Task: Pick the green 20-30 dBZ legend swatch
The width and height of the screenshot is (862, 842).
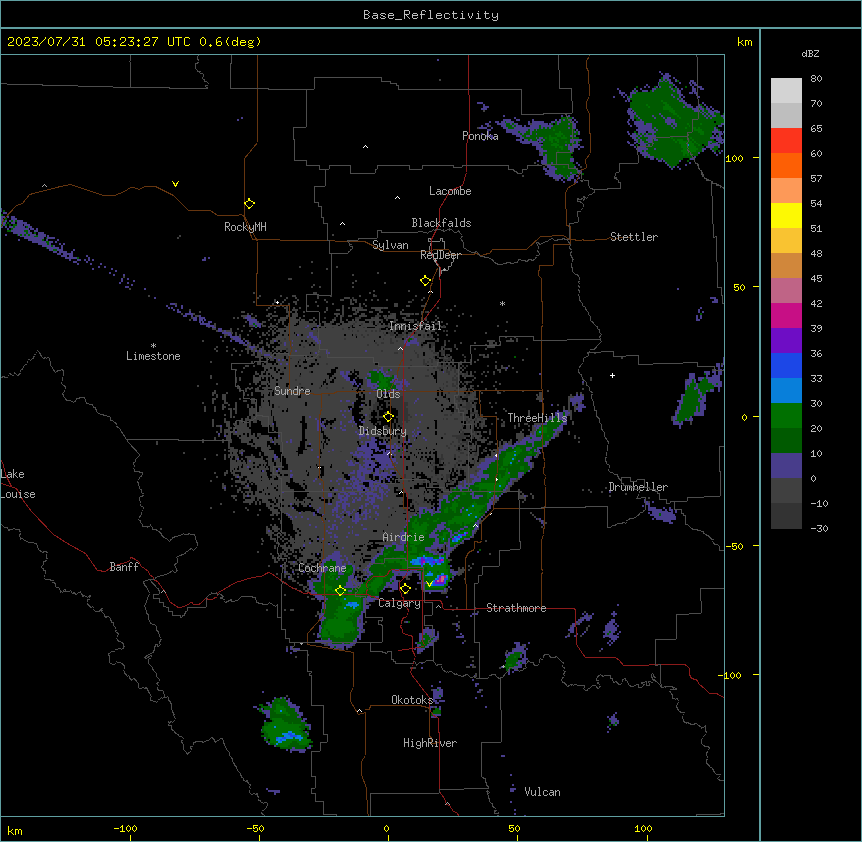Action: pos(786,416)
